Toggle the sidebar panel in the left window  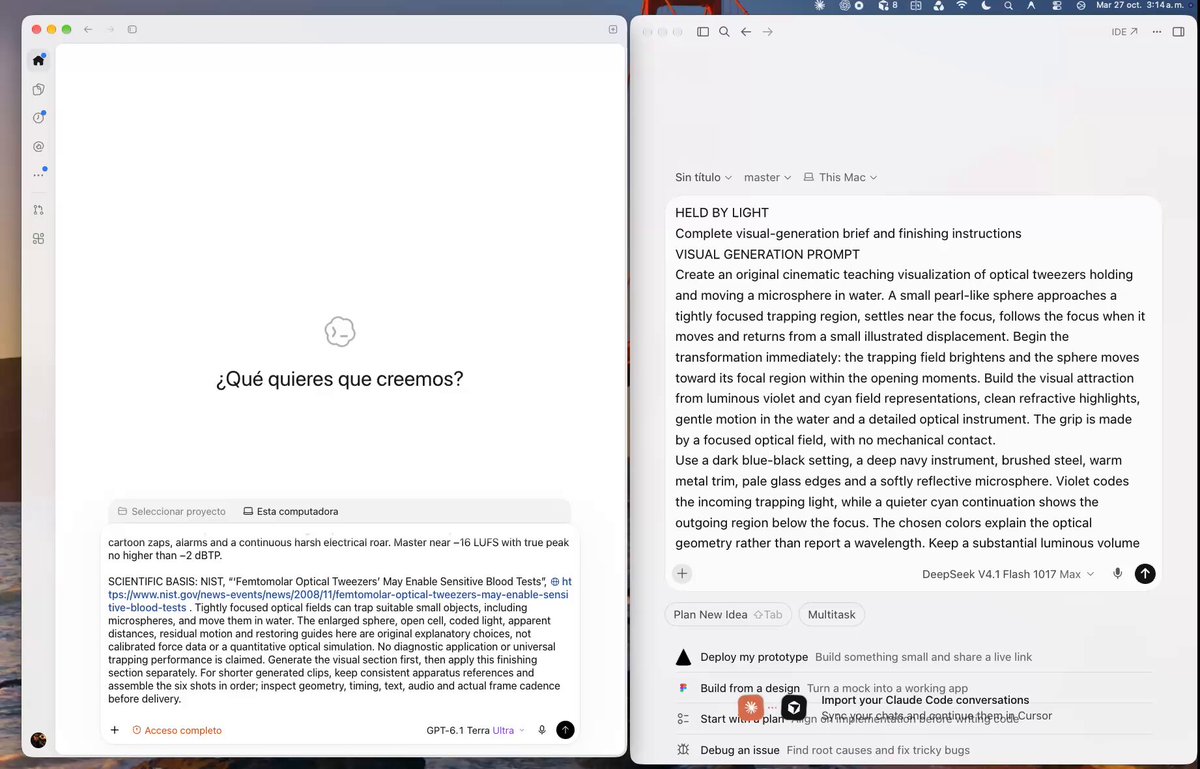[x=132, y=30]
